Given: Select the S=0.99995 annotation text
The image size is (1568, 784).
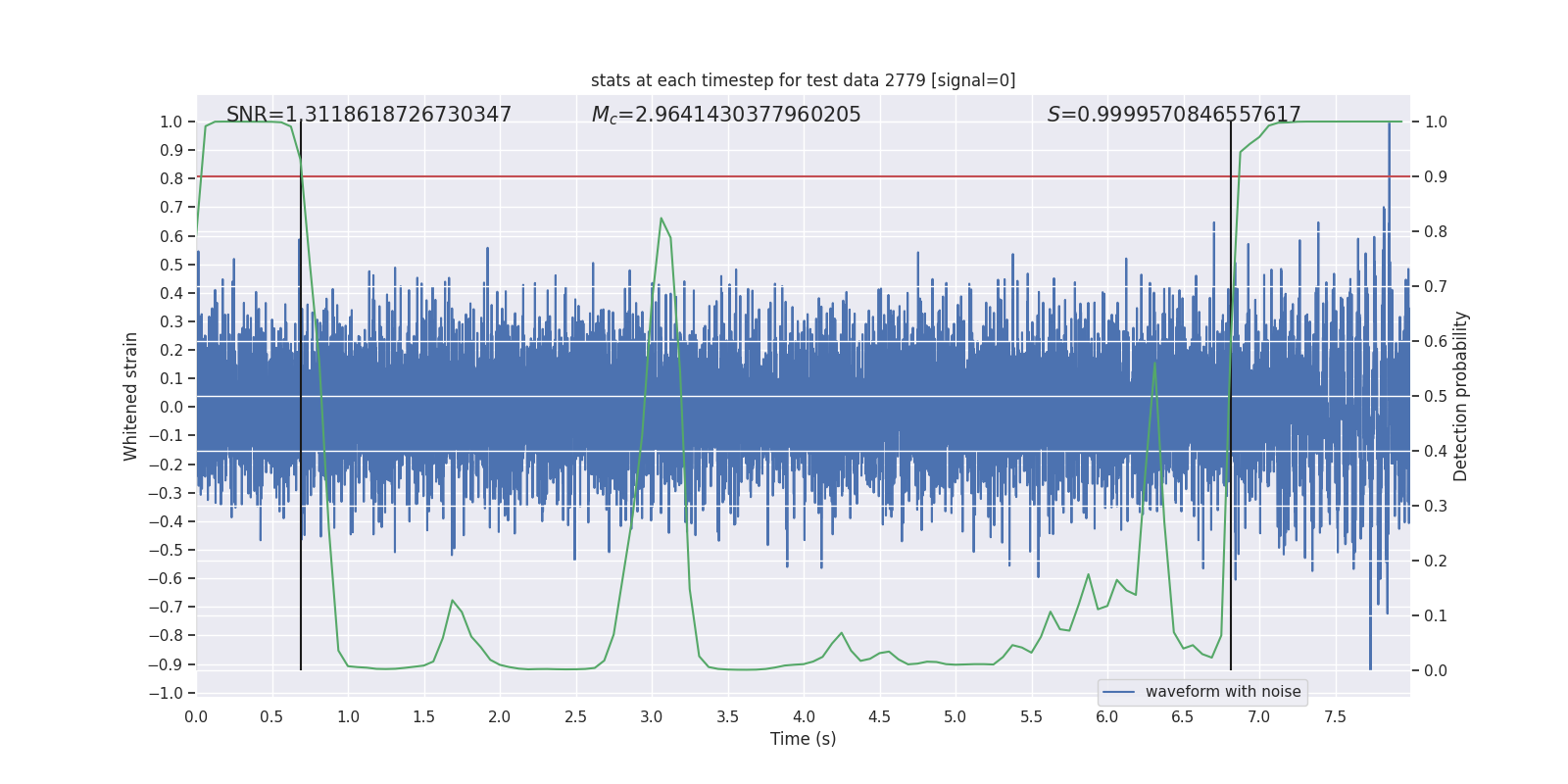Looking at the screenshot, I should (1173, 115).
